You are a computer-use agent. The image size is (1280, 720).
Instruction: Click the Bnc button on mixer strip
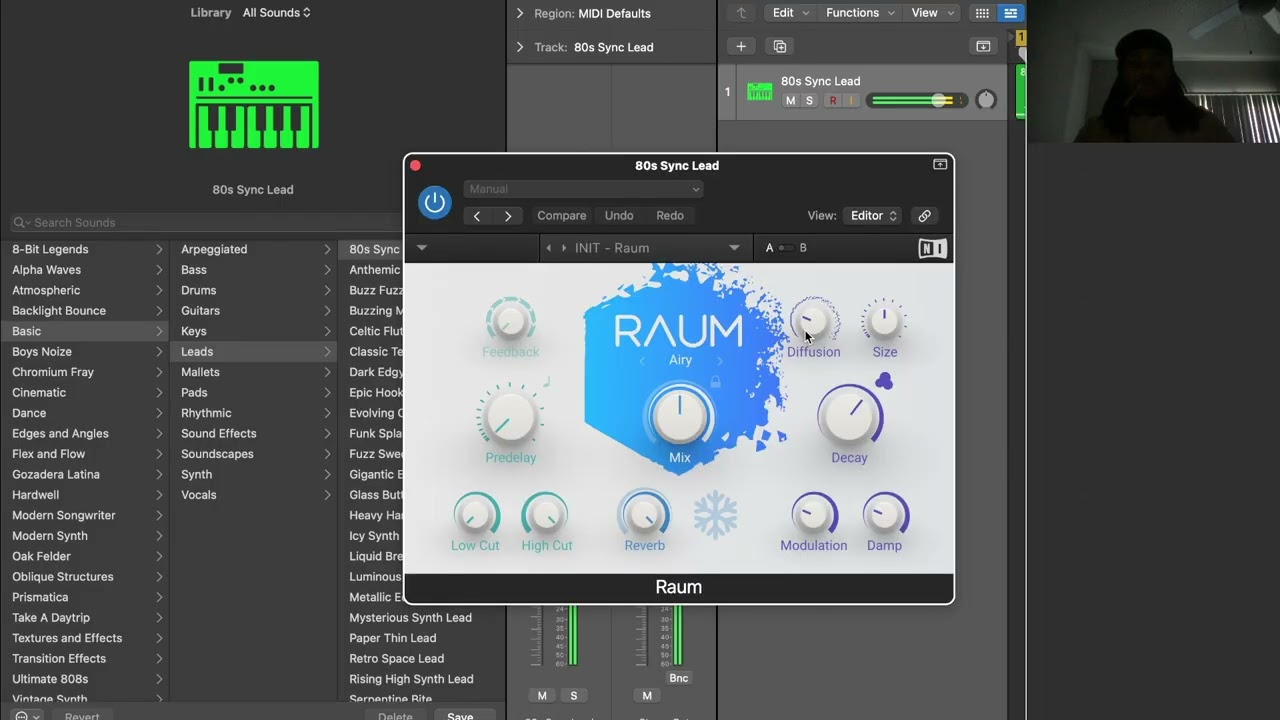[679, 678]
